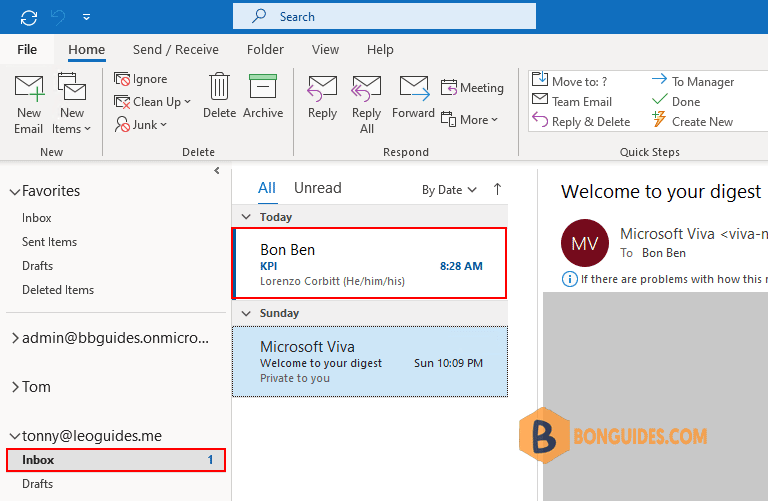
Task: Open the Folder ribbon tab
Action: point(265,49)
